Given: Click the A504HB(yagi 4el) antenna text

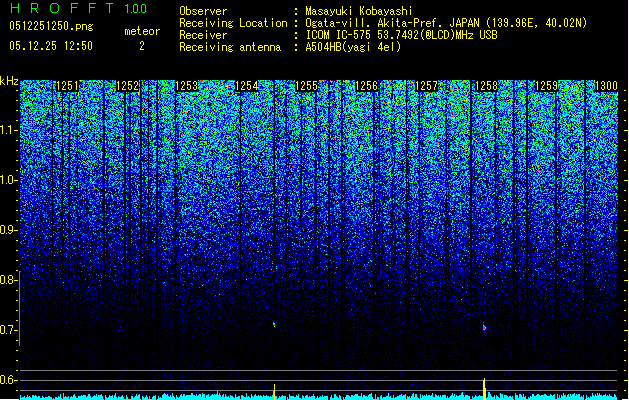Looking at the screenshot, I should 353,47.
